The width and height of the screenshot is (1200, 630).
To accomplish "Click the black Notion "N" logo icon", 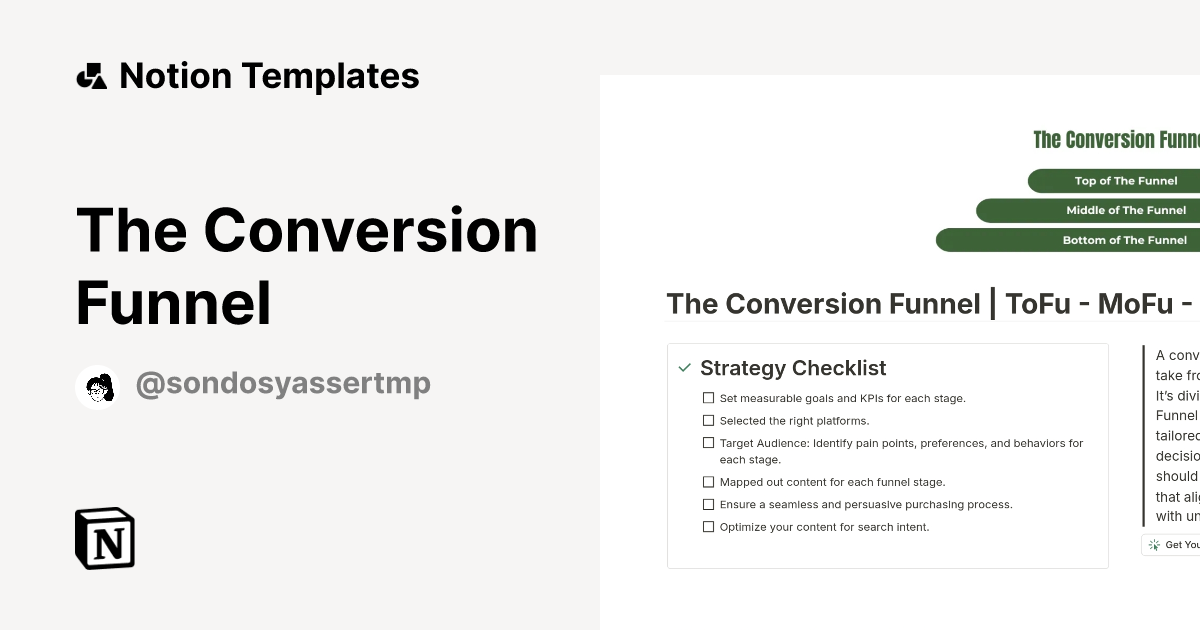I will [104, 539].
